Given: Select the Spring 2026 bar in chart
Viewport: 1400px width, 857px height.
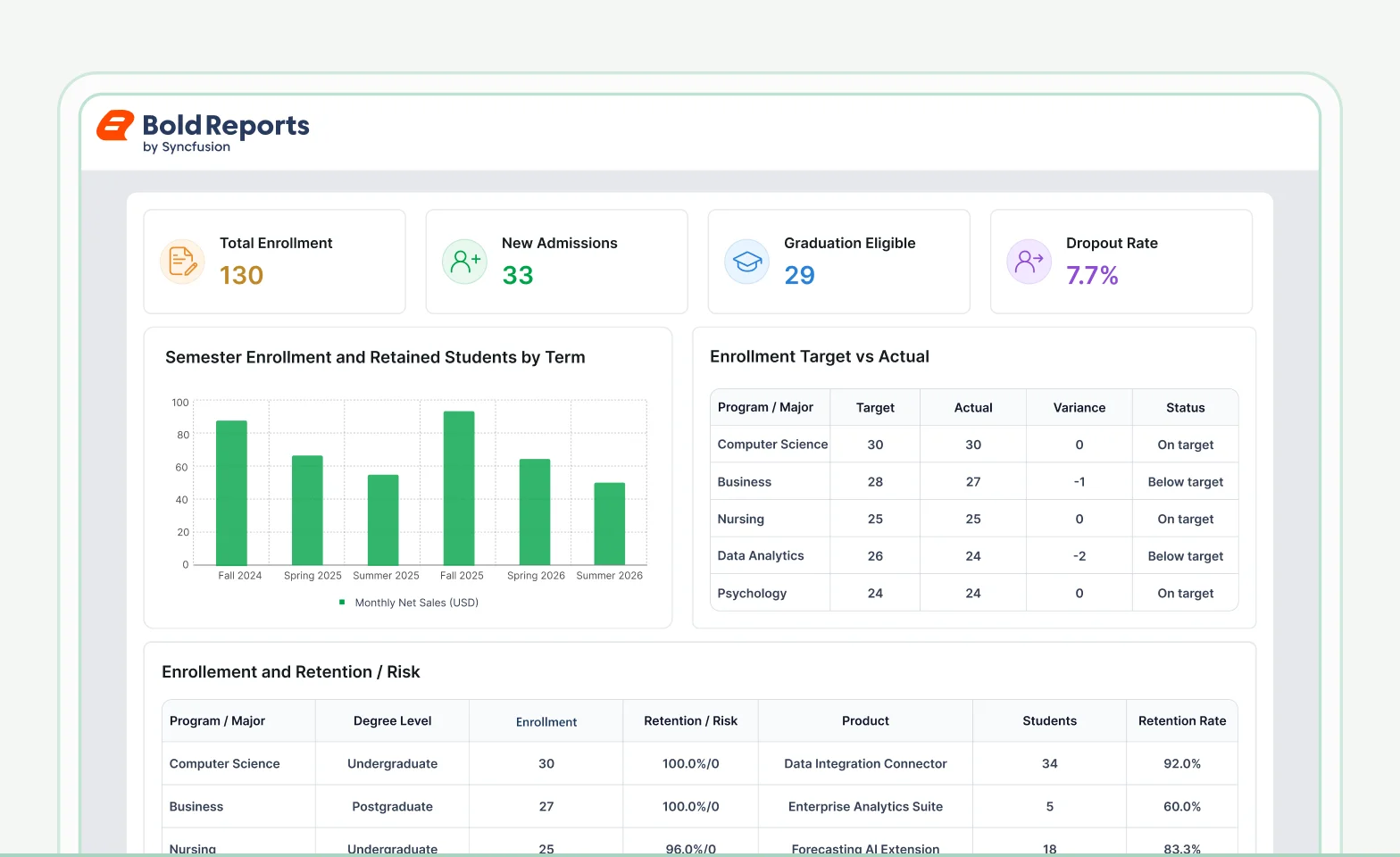Looking at the screenshot, I should pyautogui.click(x=535, y=512).
